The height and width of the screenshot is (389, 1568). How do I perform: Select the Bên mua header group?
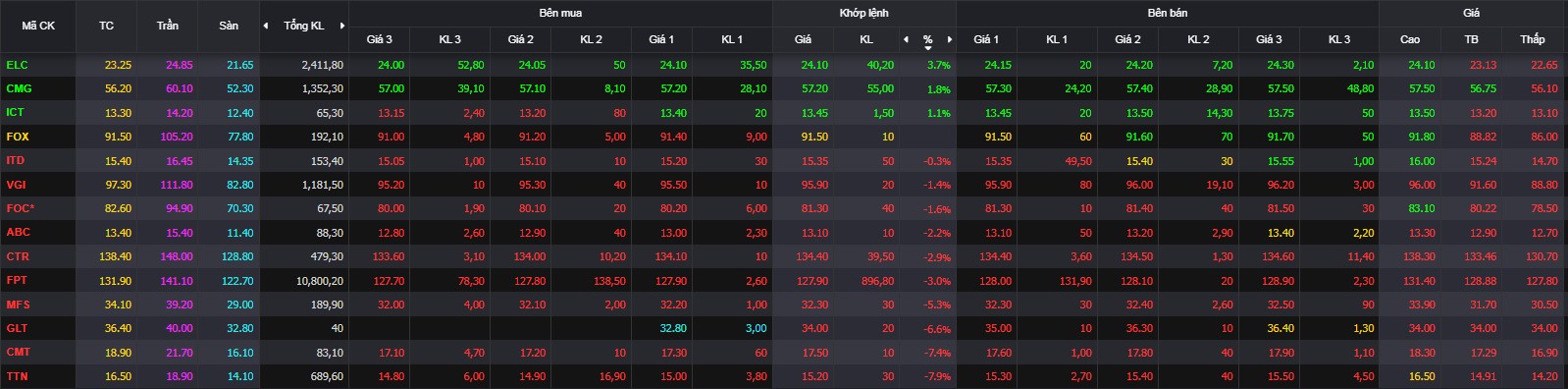(x=560, y=13)
